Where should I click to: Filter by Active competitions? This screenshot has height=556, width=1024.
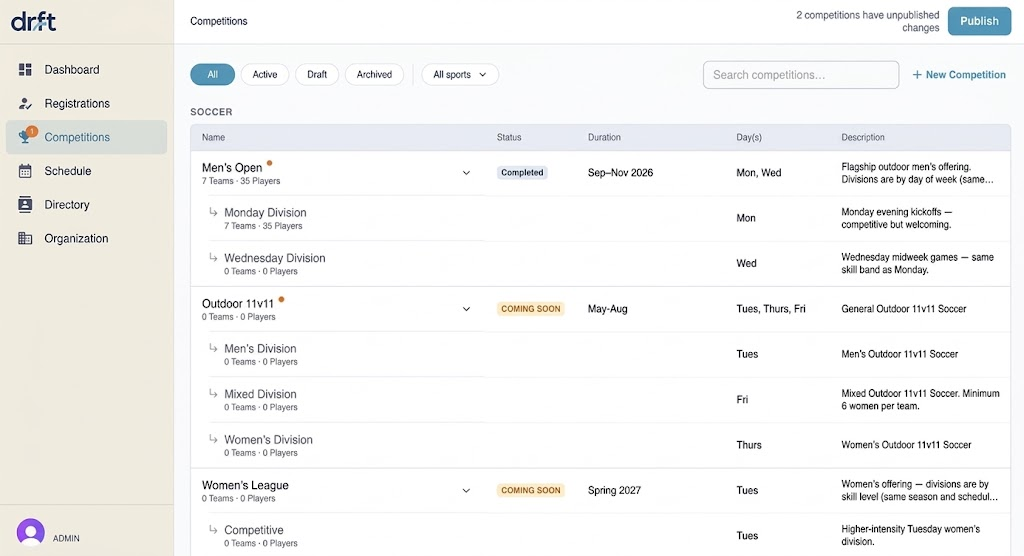(264, 74)
